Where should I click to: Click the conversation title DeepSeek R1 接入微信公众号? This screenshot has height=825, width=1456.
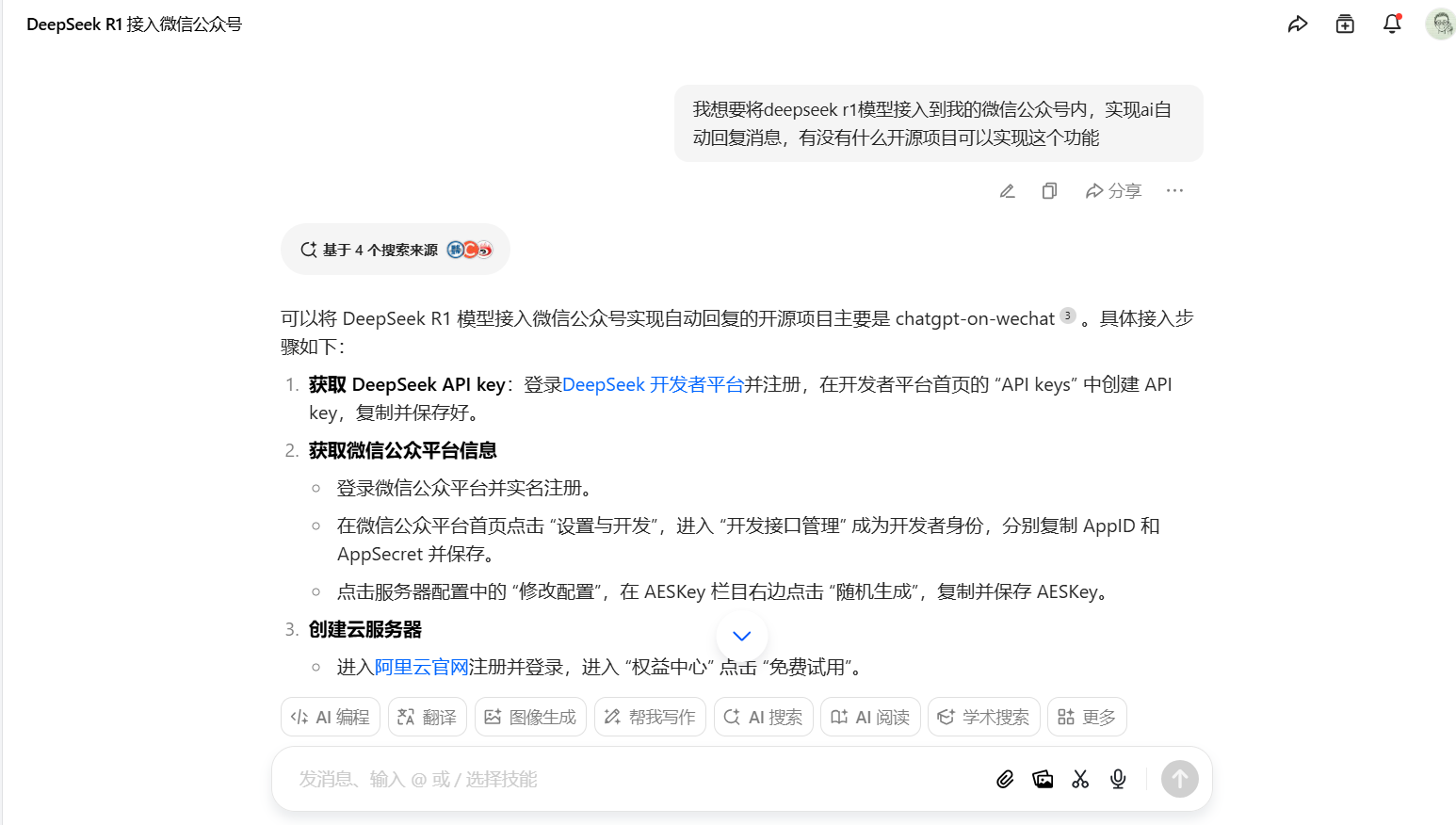[x=135, y=24]
